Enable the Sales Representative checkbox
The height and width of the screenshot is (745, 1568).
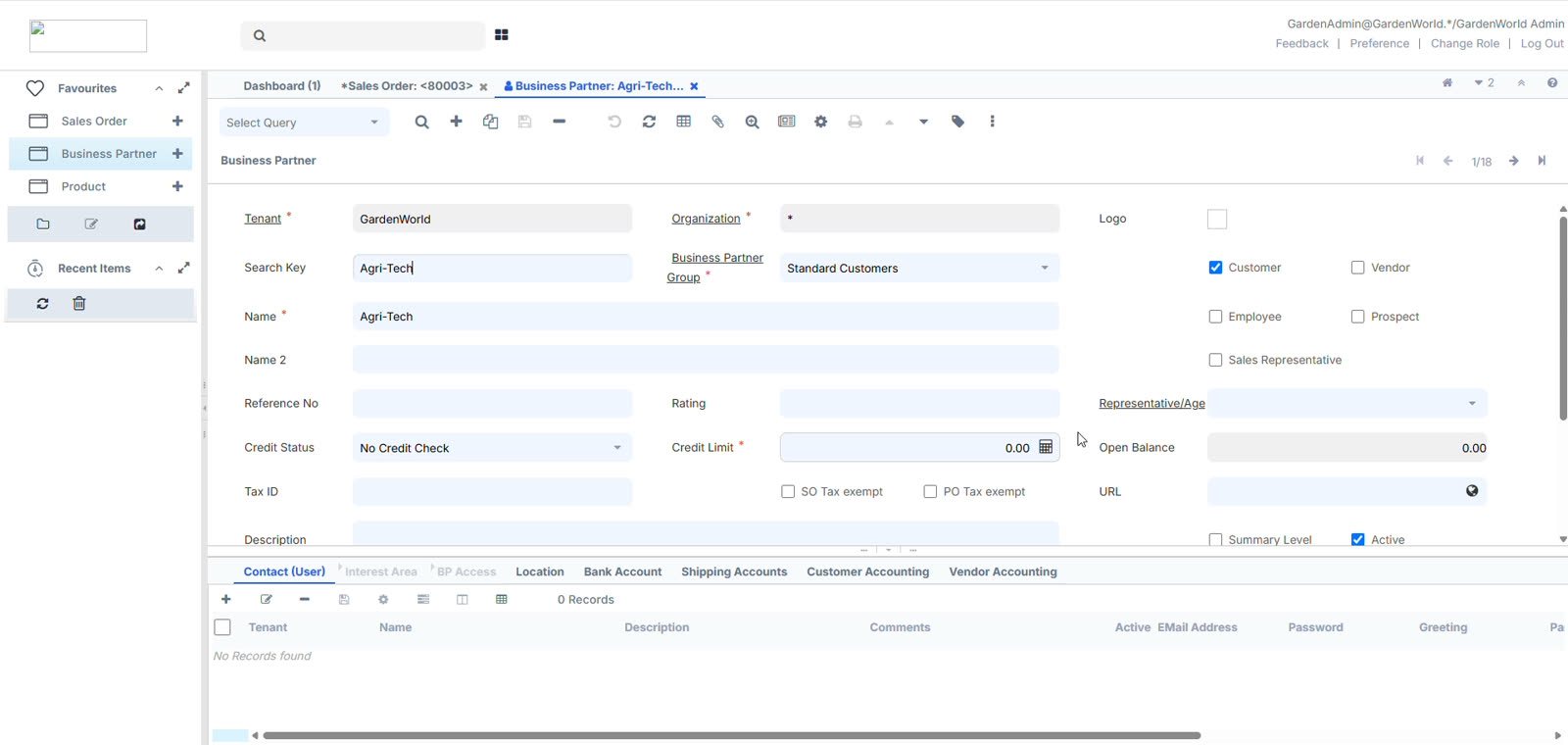coord(1215,360)
